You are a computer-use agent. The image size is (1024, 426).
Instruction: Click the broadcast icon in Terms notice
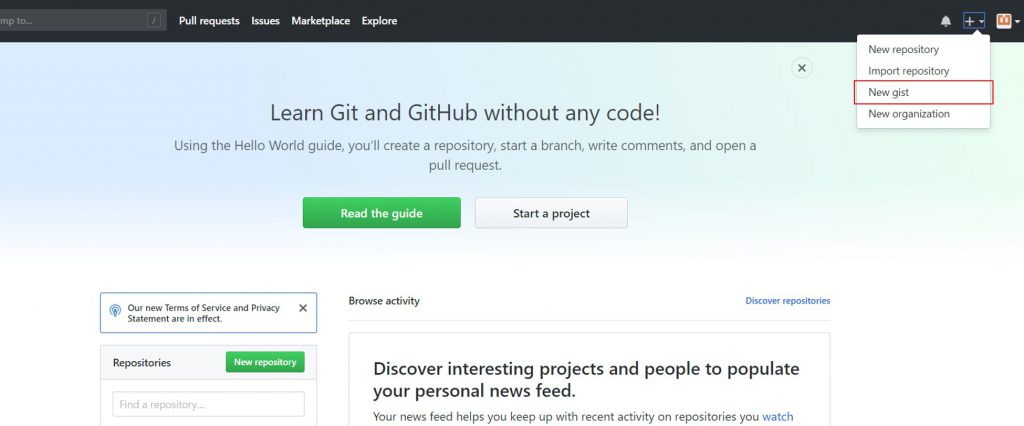pyautogui.click(x=116, y=312)
